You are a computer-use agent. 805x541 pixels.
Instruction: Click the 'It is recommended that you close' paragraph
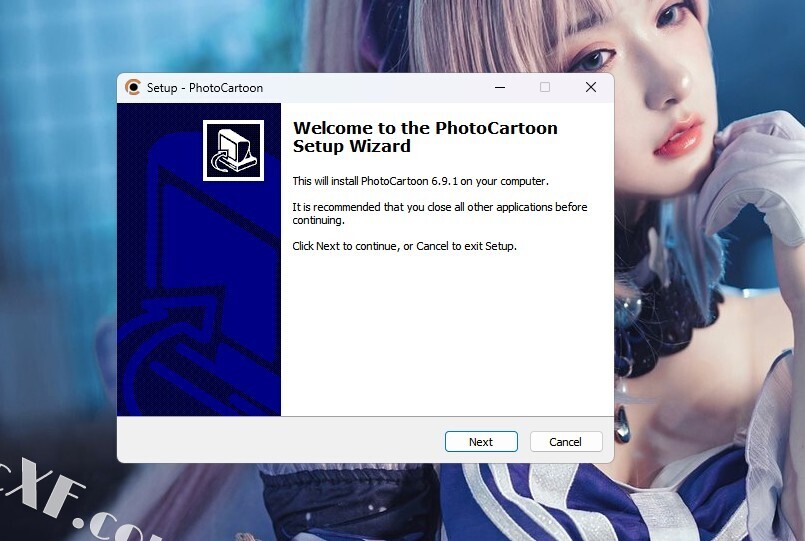(x=440, y=214)
